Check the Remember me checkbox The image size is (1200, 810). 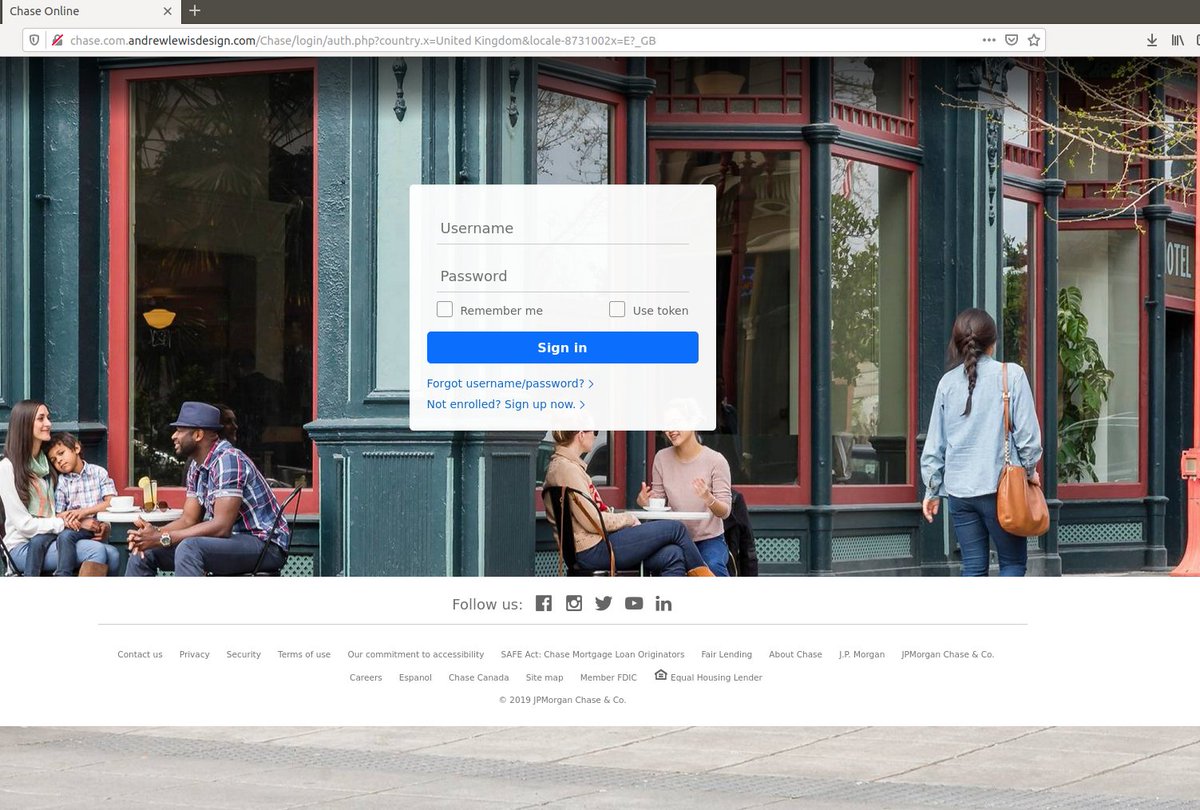445,310
